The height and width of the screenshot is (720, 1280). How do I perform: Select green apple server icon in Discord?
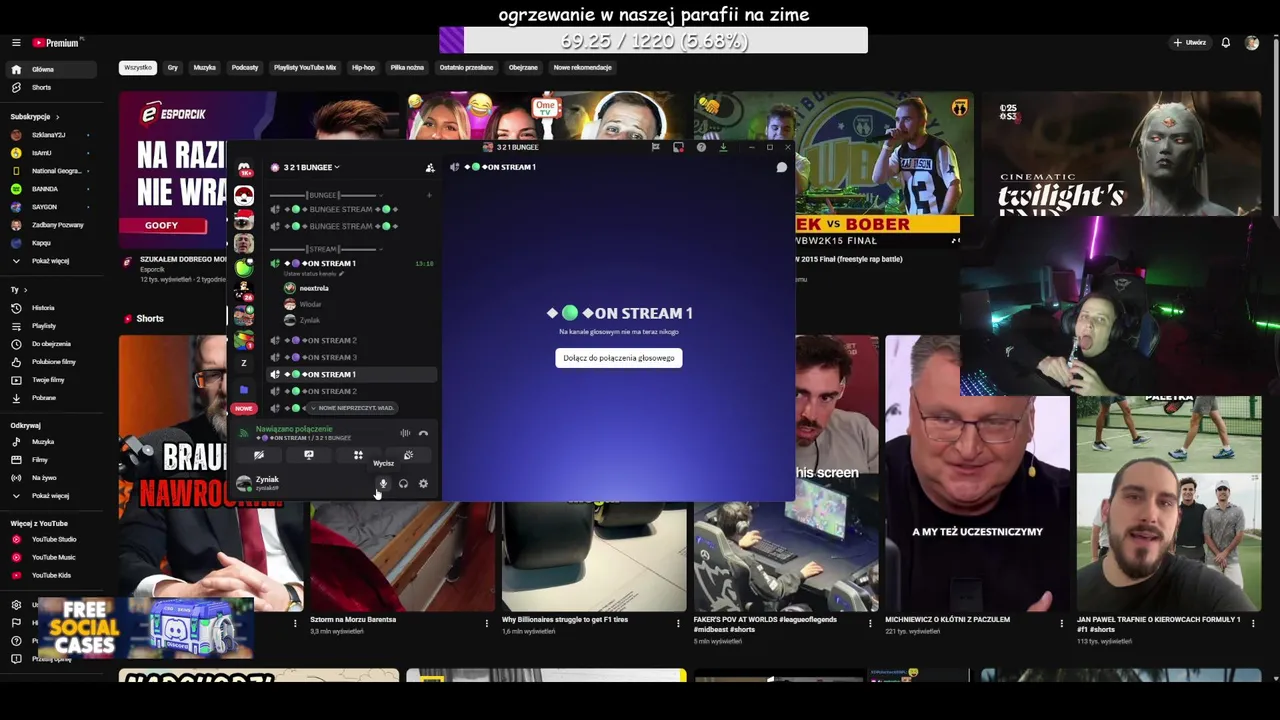[x=244, y=267]
